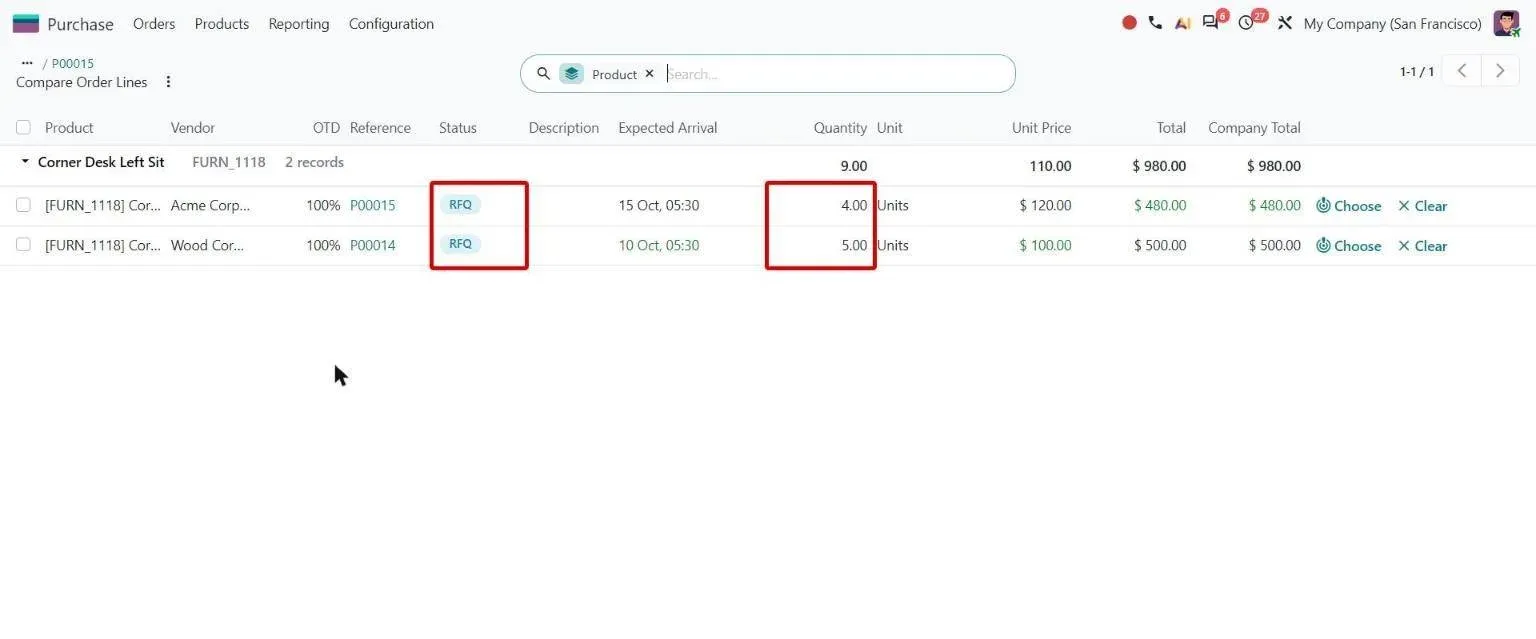The image size is (1536, 639).
Task: Click Clear for the Wood Corner line
Action: coord(1422,246)
